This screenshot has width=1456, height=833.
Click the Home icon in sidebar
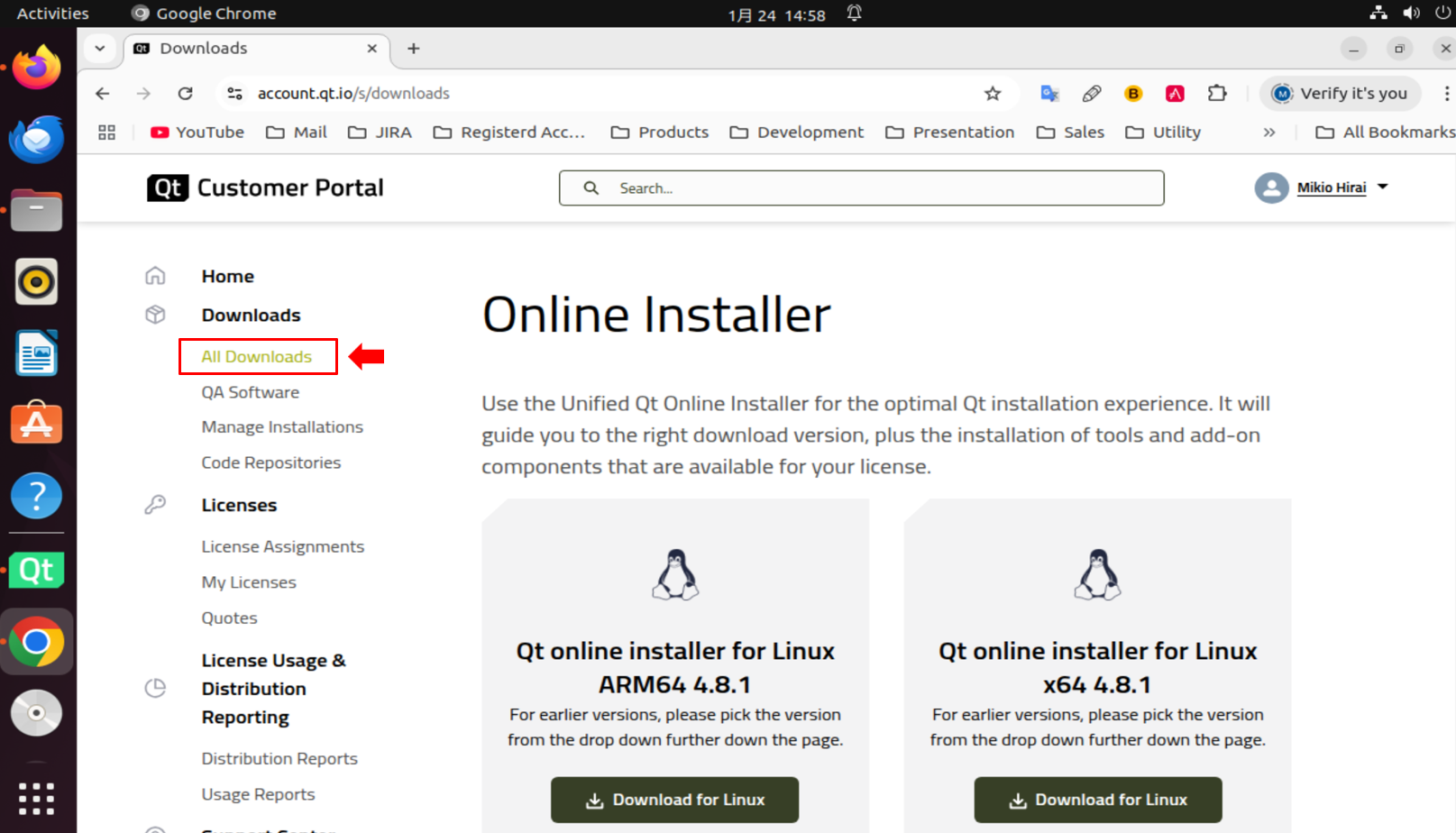pyautogui.click(x=155, y=276)
